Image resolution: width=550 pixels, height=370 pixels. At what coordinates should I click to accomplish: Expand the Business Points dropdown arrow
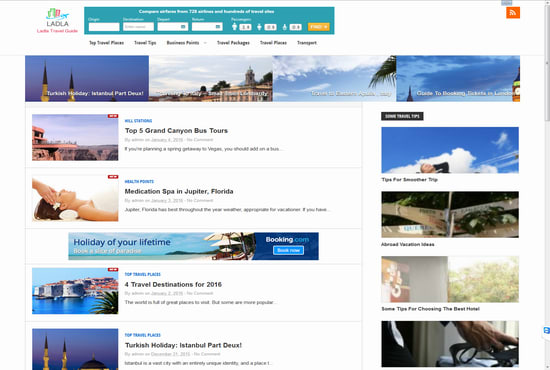205,43
